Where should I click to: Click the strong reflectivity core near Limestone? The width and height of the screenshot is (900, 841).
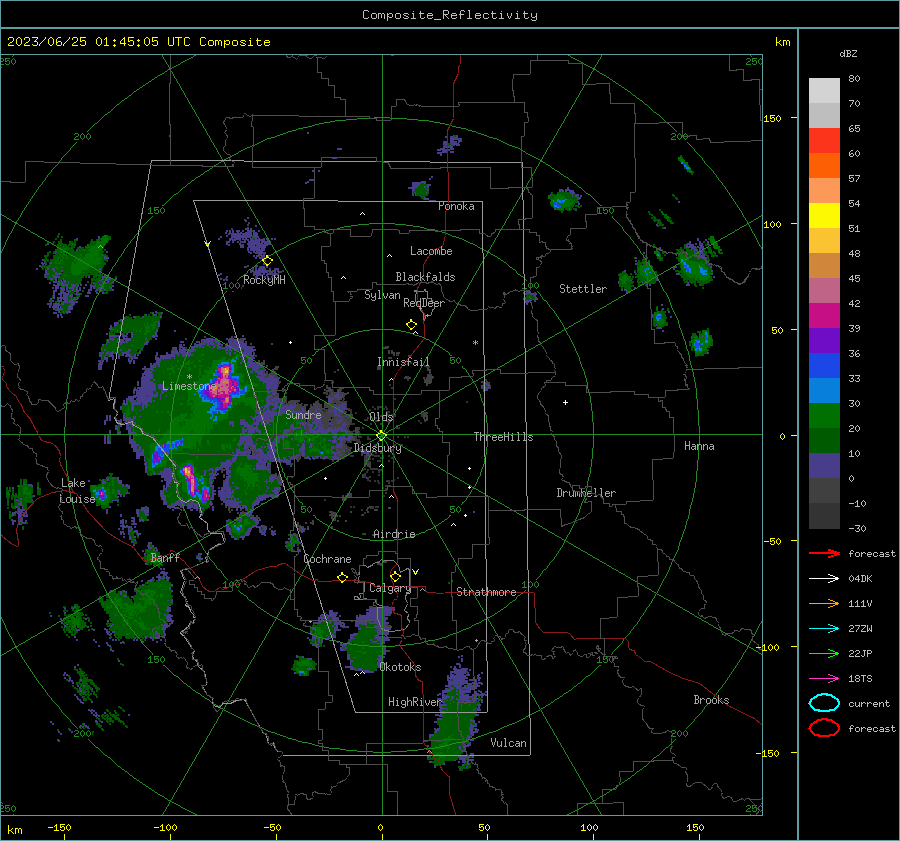pyautogui.click(x=224, y=386)
